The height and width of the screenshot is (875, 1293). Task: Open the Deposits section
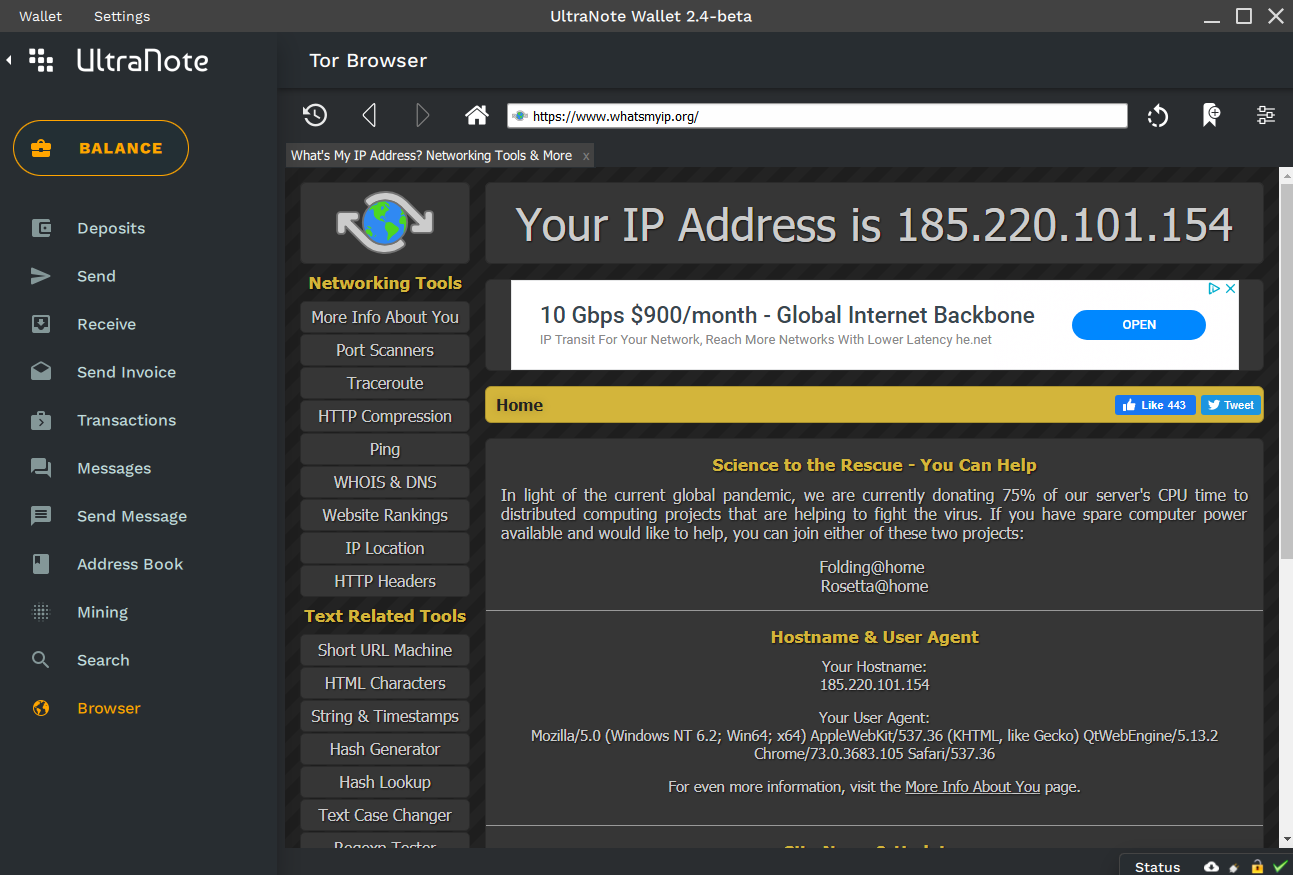click(111, 228)
